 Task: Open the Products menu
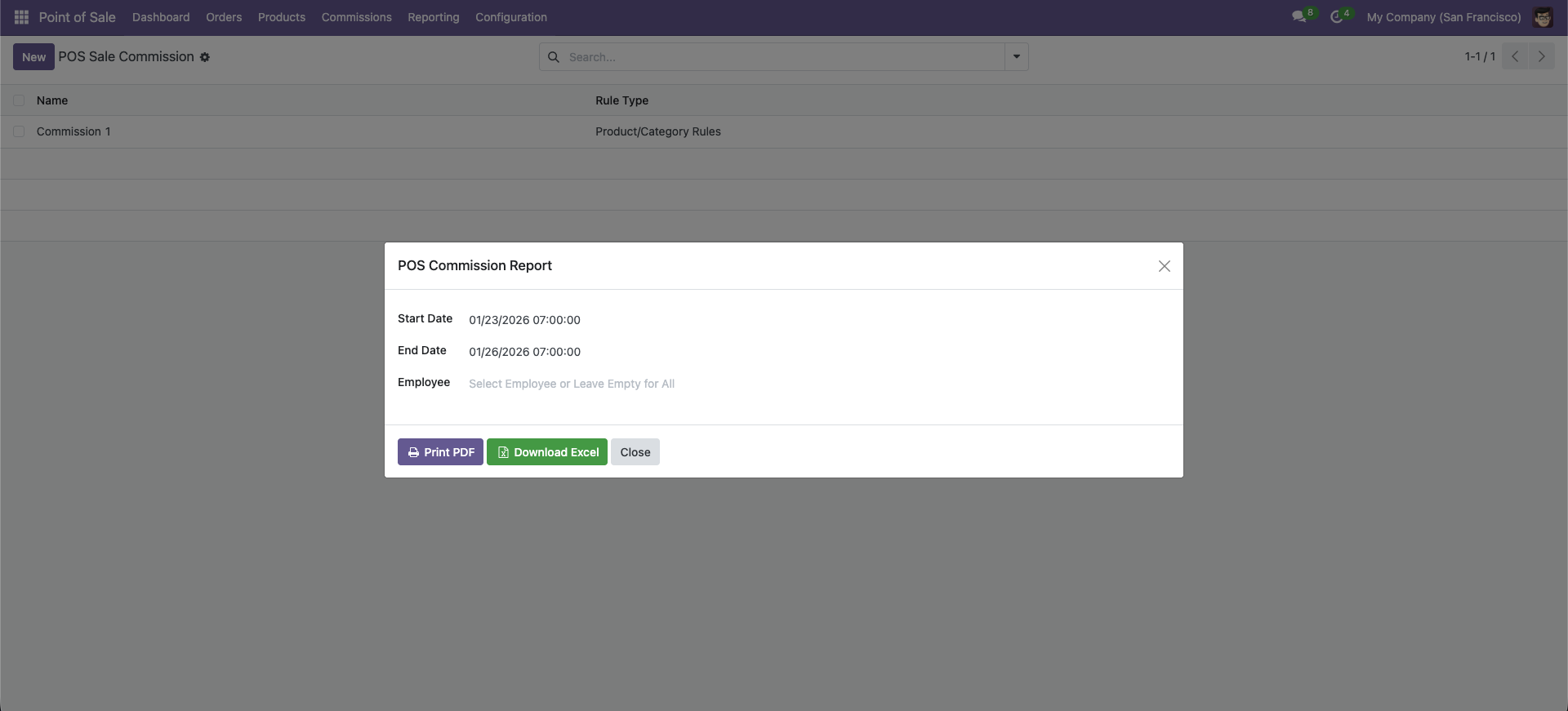coord(282,17)
